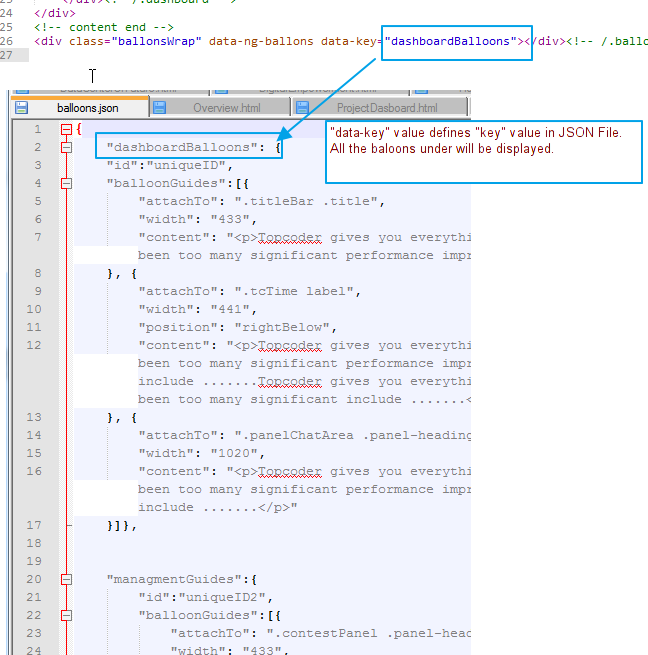
Task: Click the "id":"uniqueID" line
Action: click(x=169, y=165)
